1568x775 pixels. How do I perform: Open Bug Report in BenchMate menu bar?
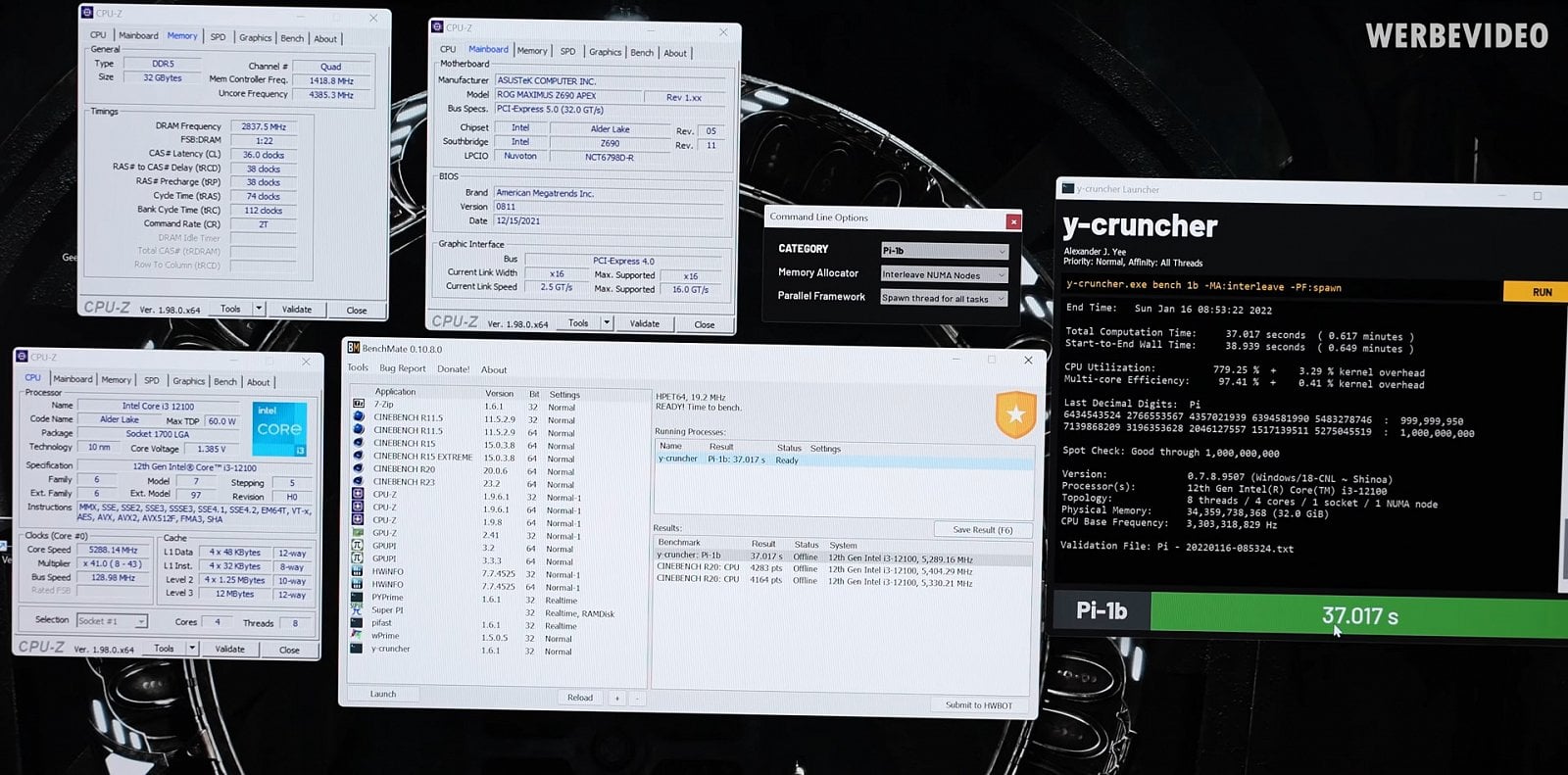403,368
